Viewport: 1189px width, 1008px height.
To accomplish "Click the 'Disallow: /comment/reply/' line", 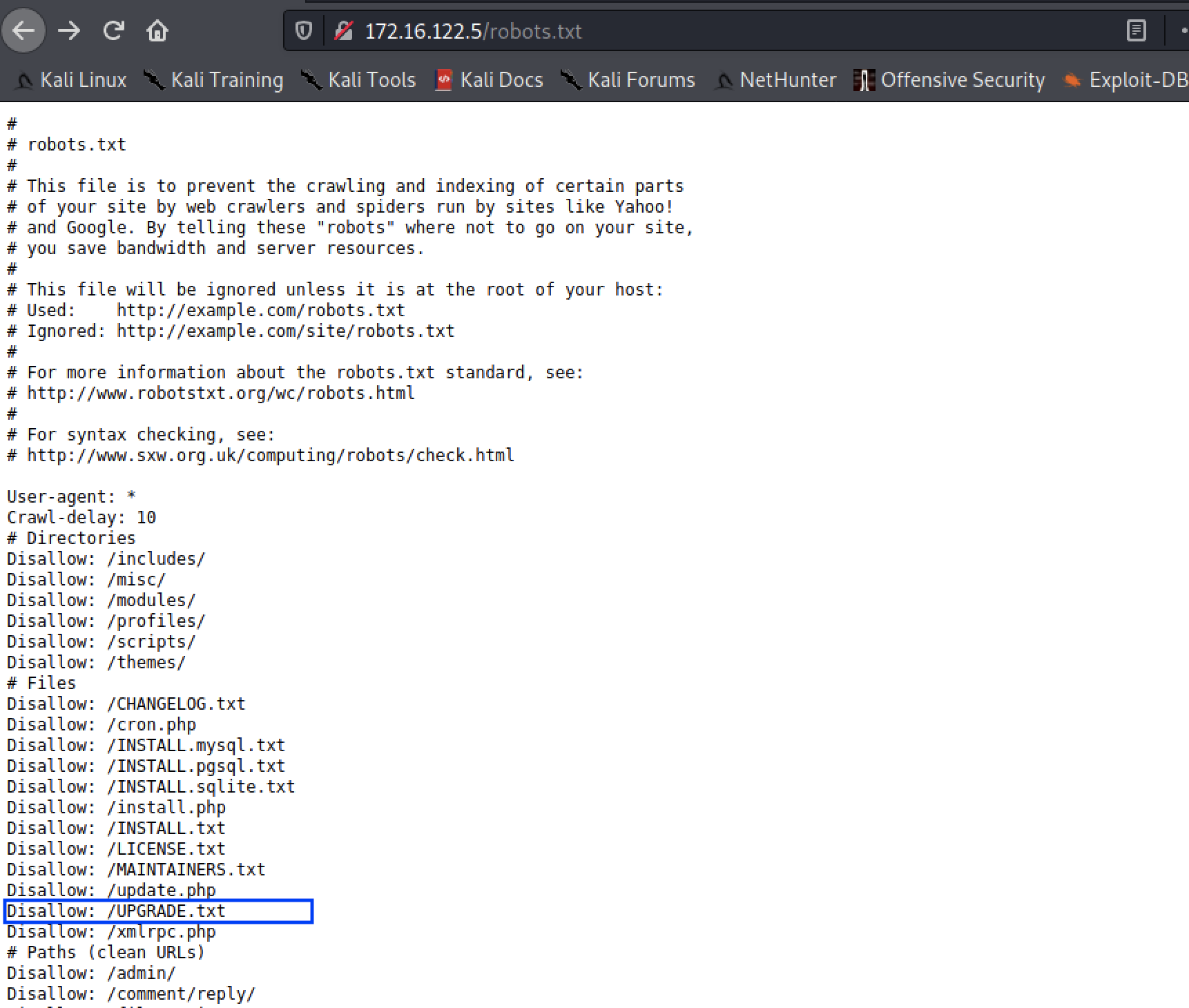I will [x=131, y=994].
